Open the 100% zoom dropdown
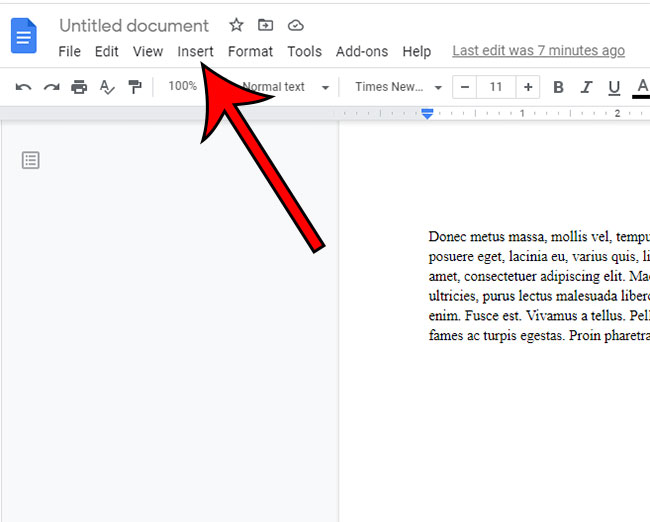Viewport: 650px width, 522px height. point(185,87)
